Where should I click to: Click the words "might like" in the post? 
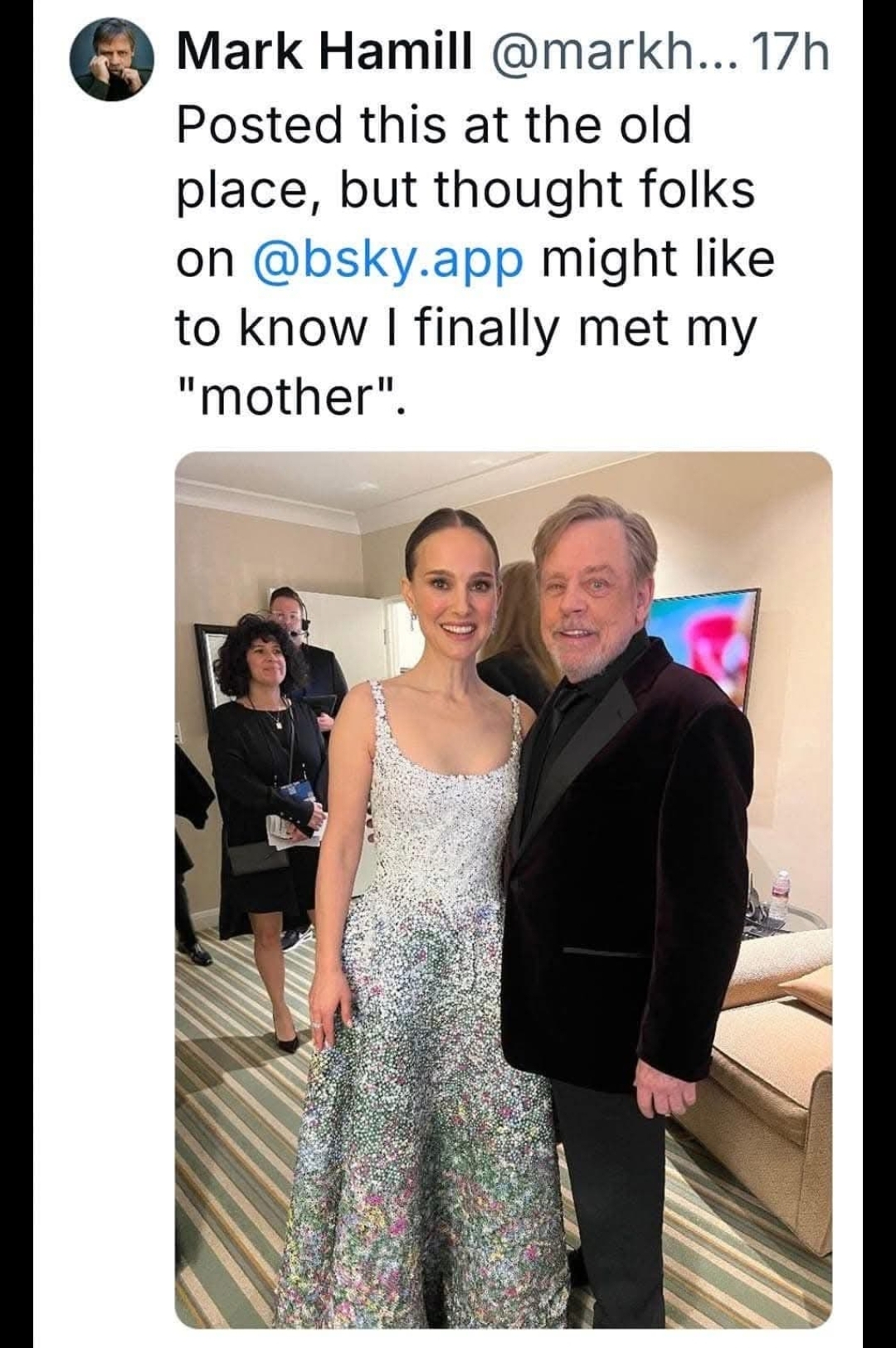(x=658, y=260)
